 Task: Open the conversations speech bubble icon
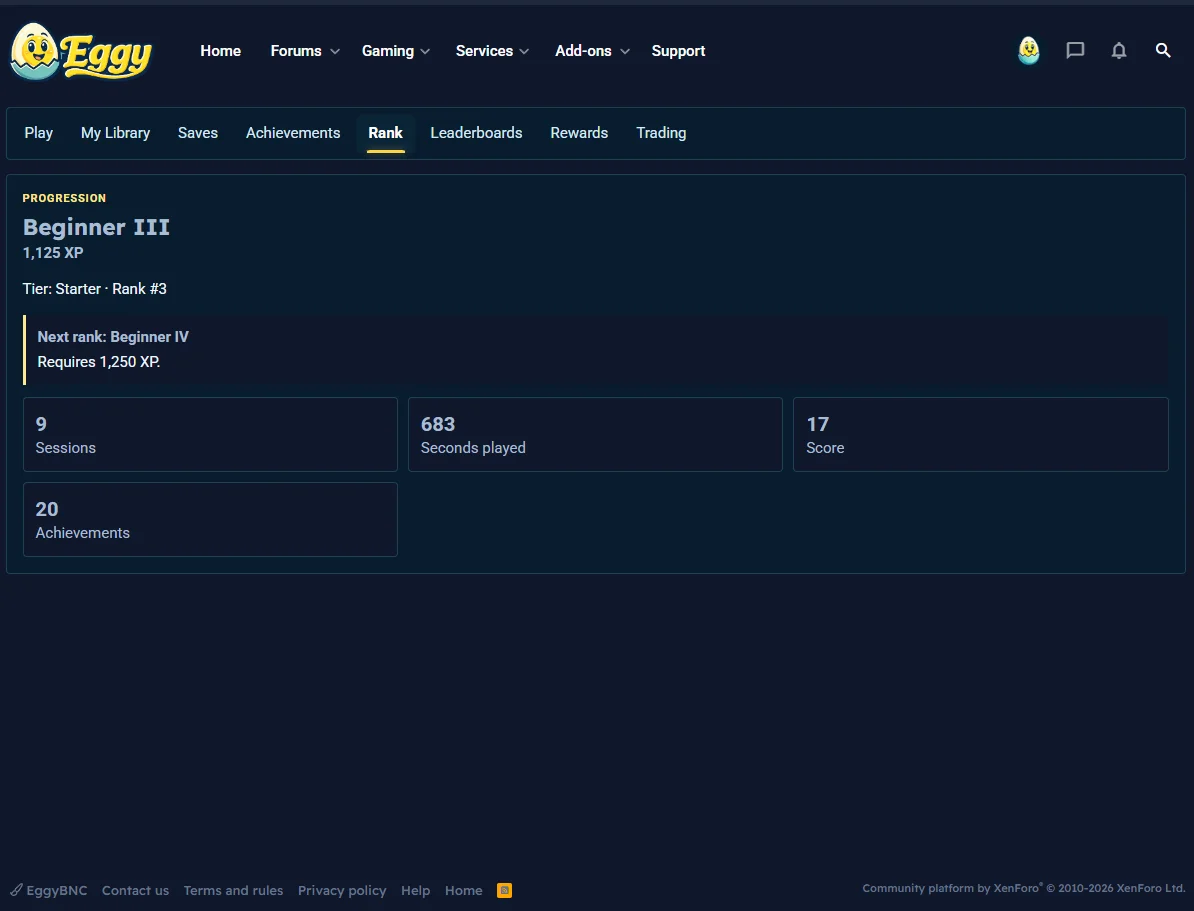[1075, 51]
